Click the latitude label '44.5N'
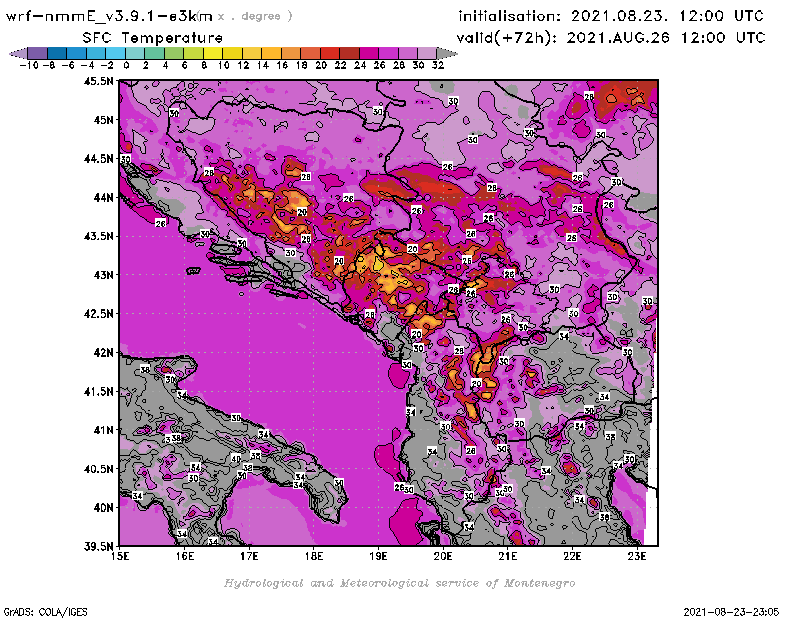 99,159
